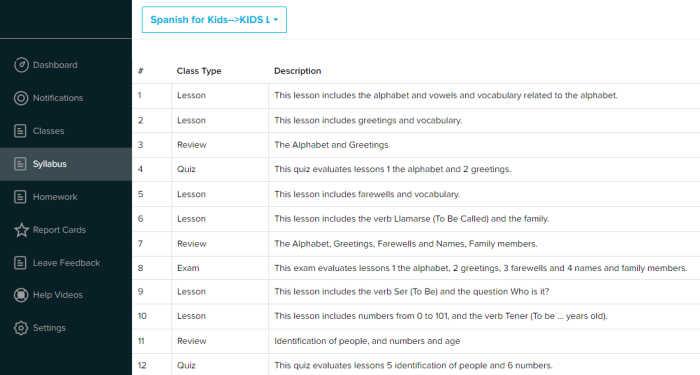Click the Description column header
The image size is (700, 375).
tap(297, 71)
